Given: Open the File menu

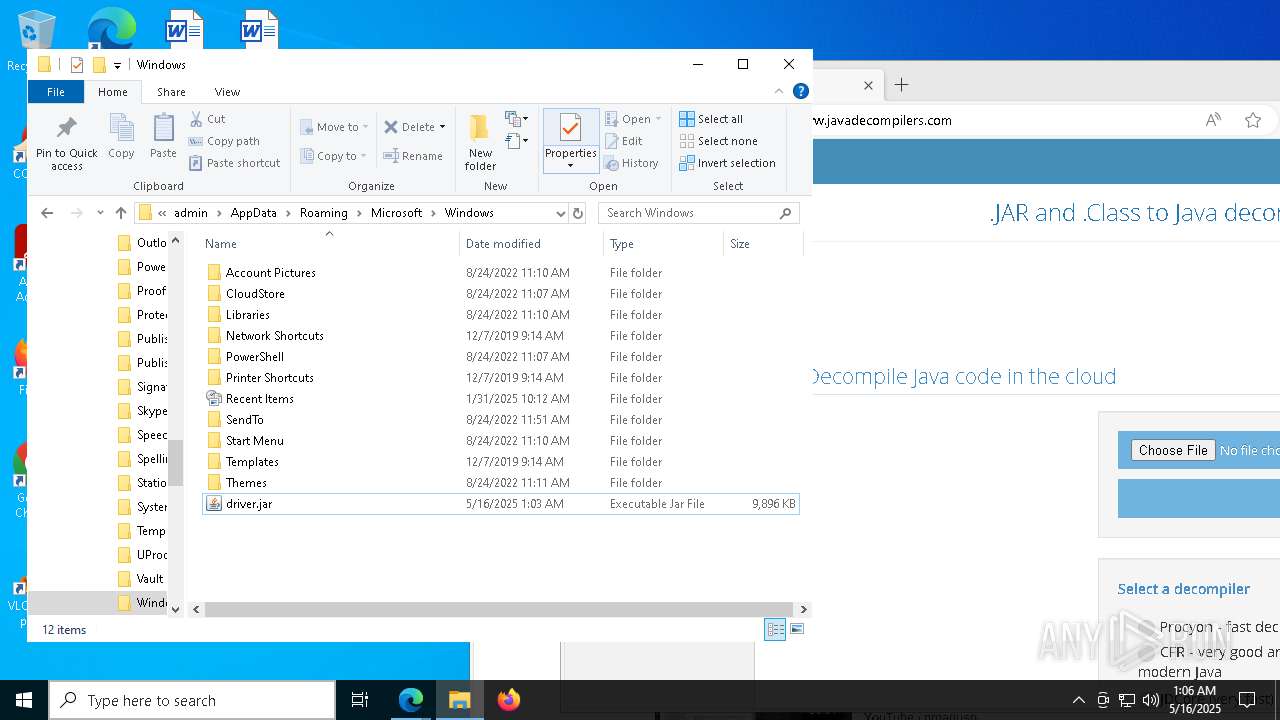Looking at the screenshot, I should [56, 92].
